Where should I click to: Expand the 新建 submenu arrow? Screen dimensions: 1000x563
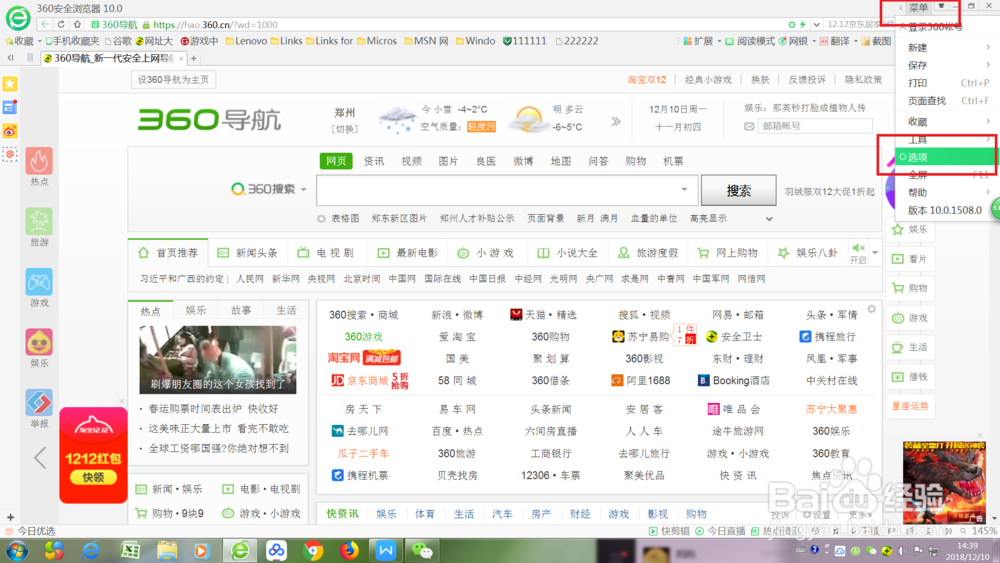point(988,47)
